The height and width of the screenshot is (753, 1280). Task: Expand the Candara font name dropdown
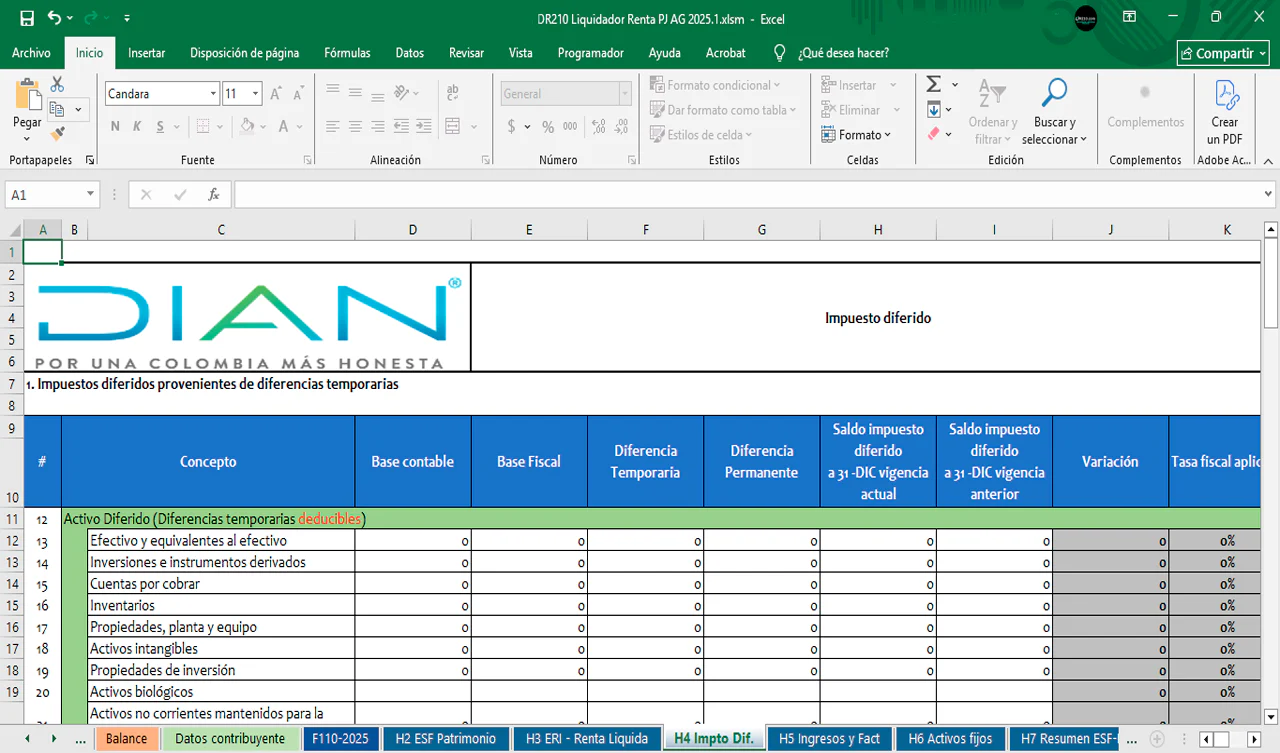click(x=213, y=94)
